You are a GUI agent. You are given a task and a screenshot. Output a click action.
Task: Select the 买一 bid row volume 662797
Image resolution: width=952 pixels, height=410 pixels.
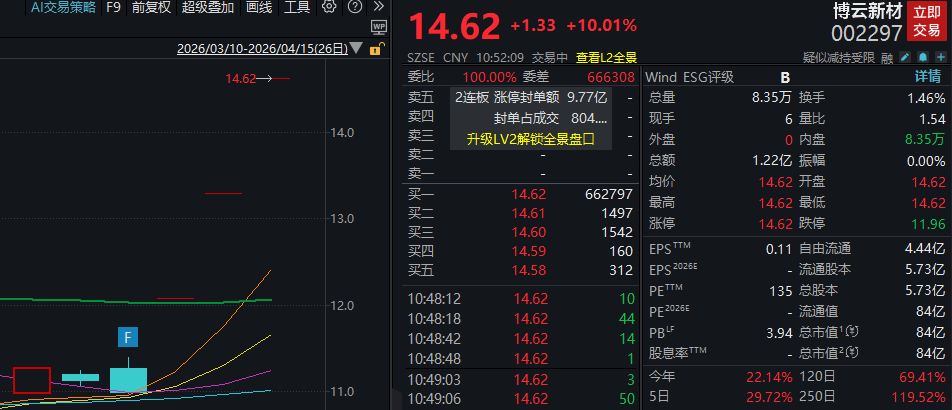[609, 194]
